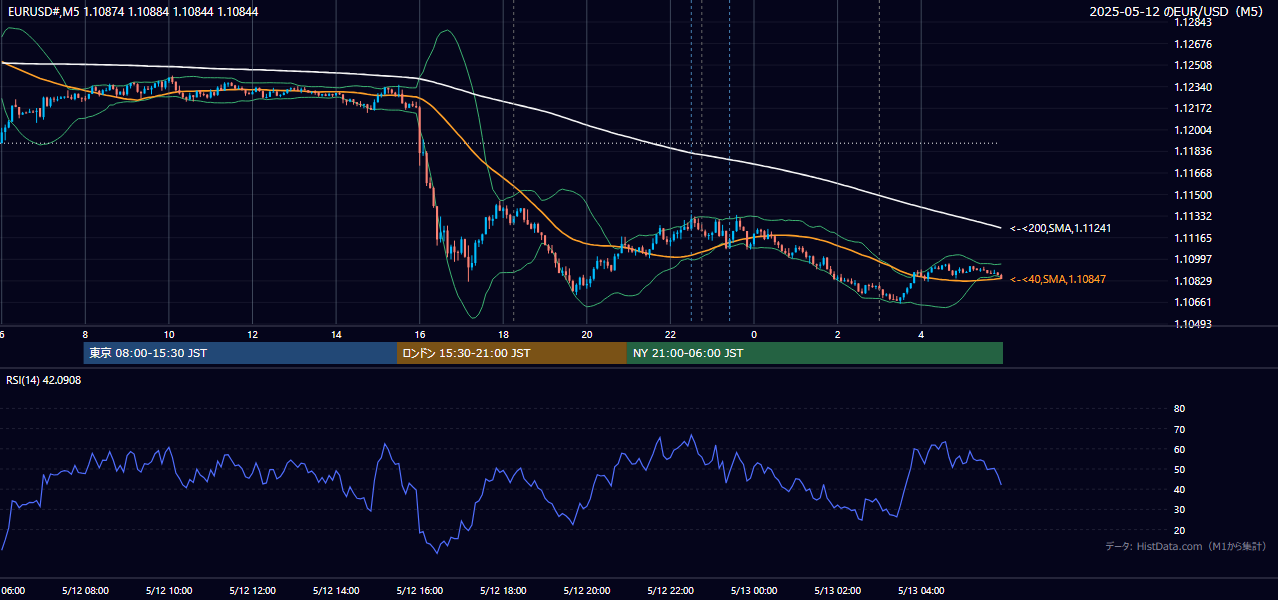Screen dimensions: 1278x600
Task: Click RSI scale level 20
Action: click(x=1180, y=530)
